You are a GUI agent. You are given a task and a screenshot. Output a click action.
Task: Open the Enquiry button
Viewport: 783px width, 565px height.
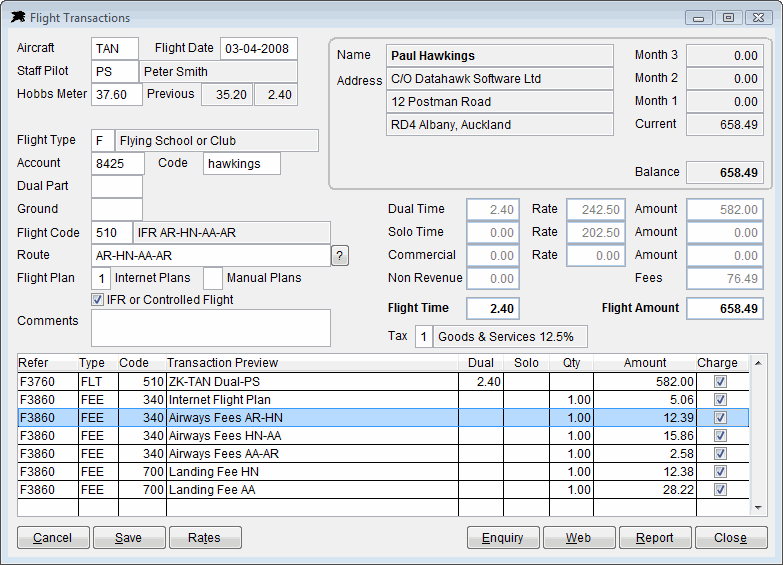tap(503, 538)
